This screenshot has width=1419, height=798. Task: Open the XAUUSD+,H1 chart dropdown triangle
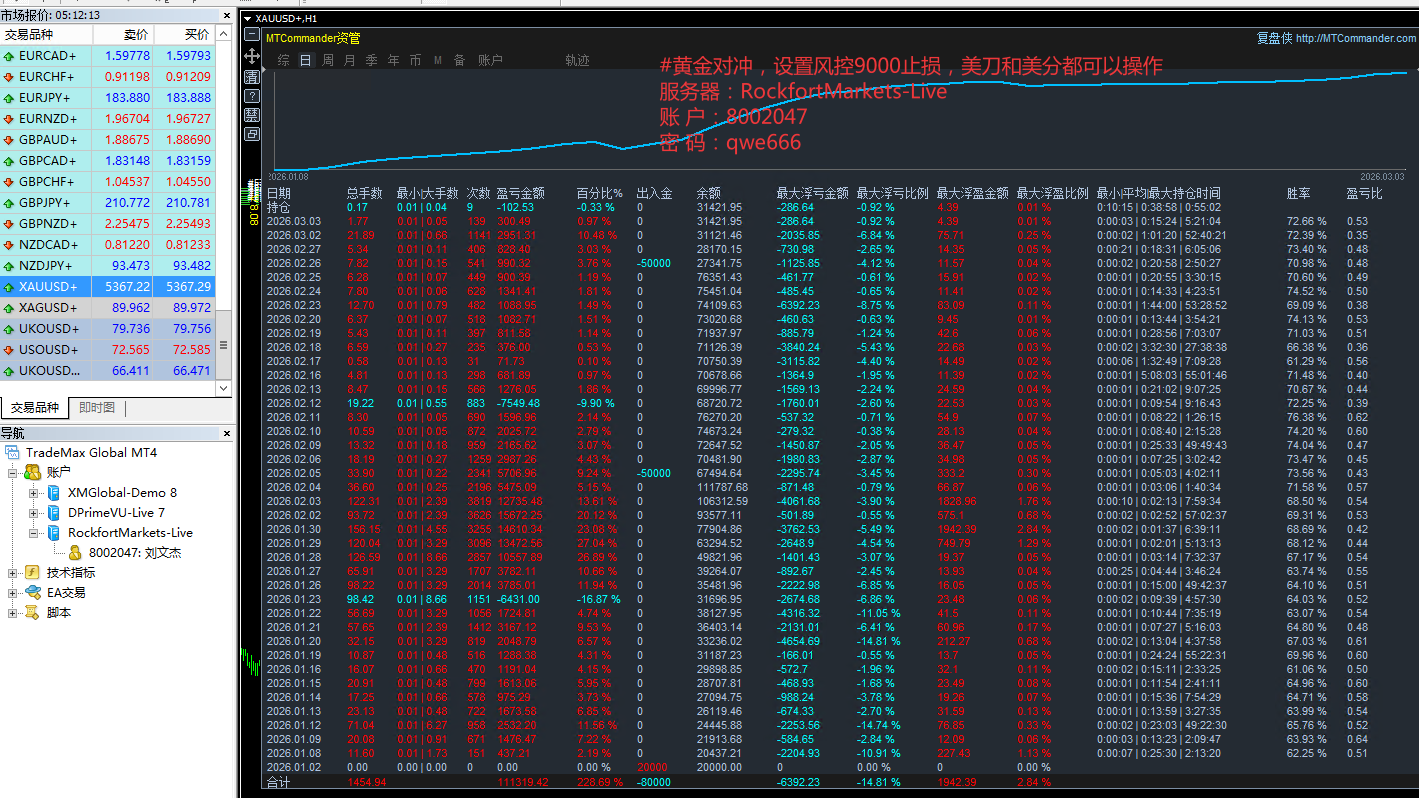(x=248, y=19)
